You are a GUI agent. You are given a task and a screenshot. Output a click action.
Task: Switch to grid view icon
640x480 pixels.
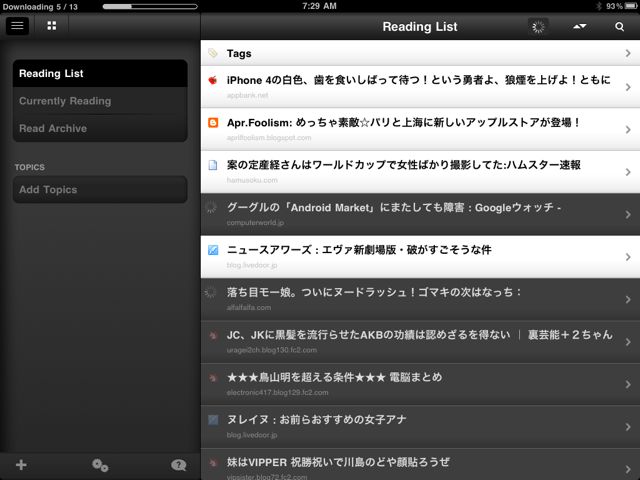pos(51,26)
